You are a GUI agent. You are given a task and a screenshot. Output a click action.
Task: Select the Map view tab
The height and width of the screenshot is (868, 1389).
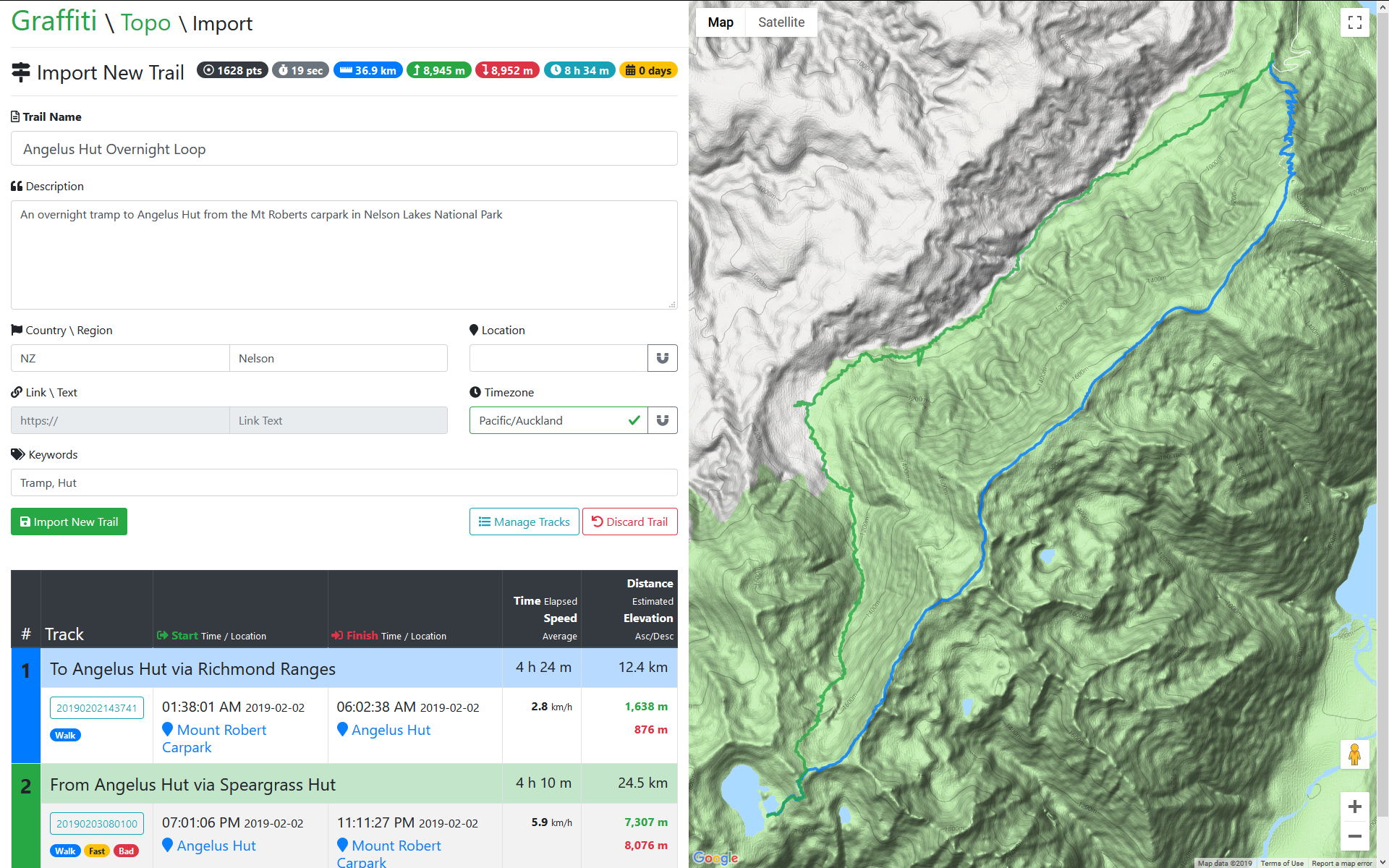720,22
